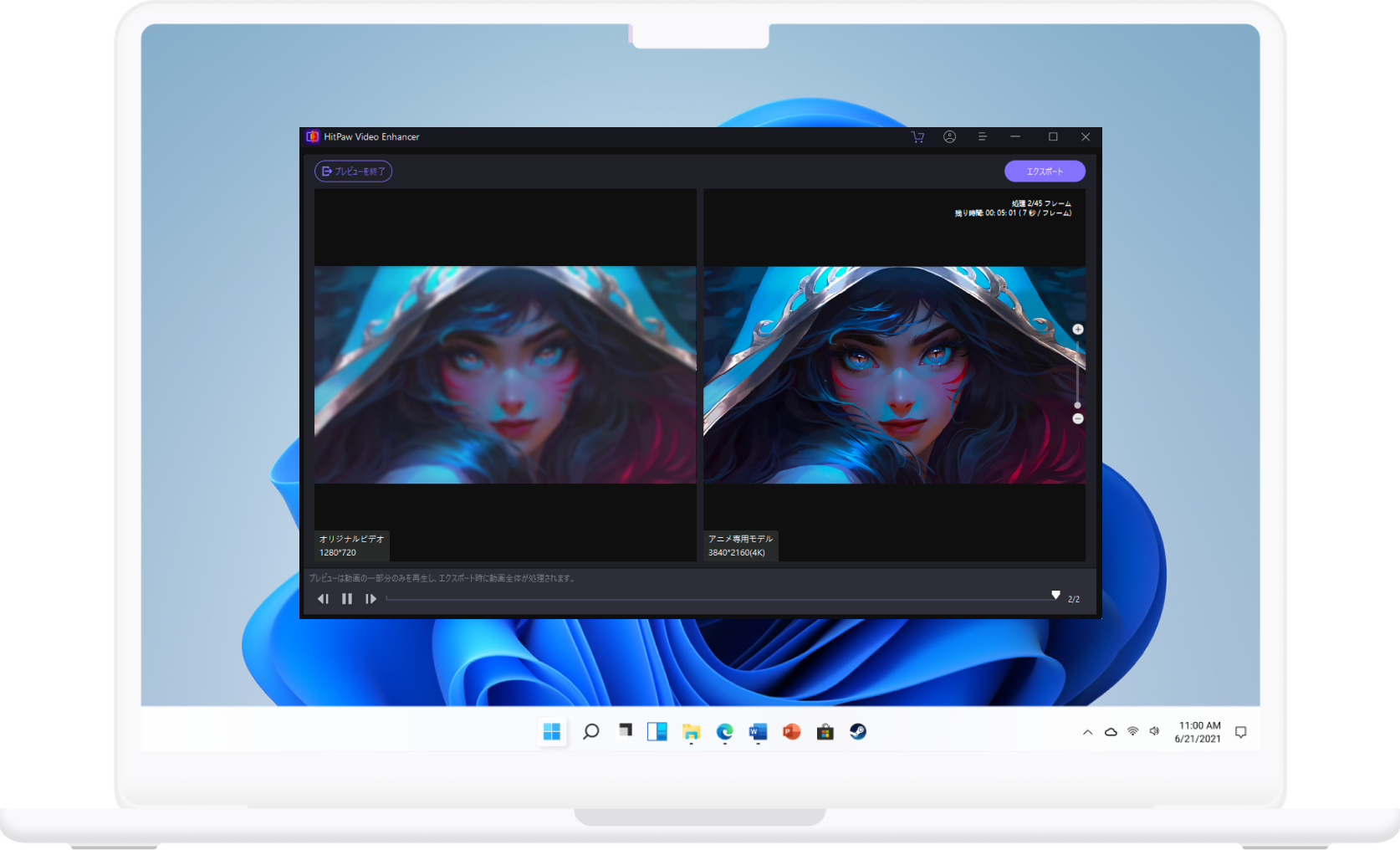The width and height of the screenshot is (1400, 850).
Task: Expand hidden system tray icons chevron
Action: [x=1087, y=732]
